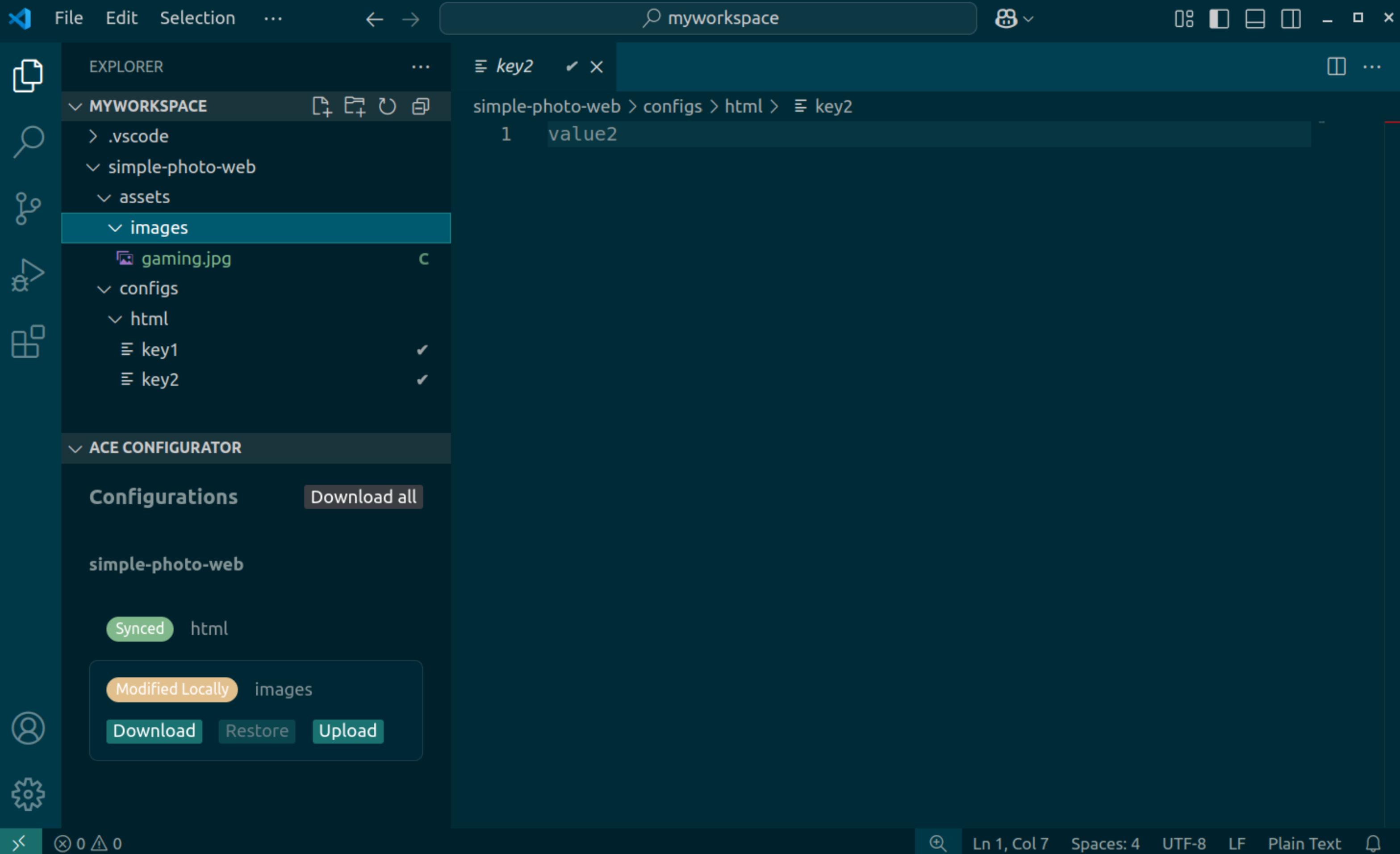Click the html breadcrumb segment

point(743,106)
